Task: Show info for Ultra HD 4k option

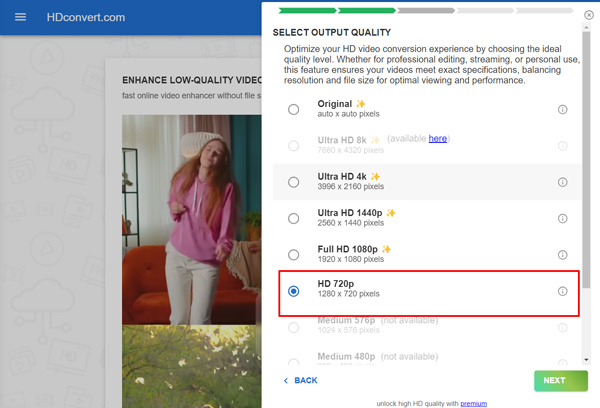Action: tap(562, 182)
